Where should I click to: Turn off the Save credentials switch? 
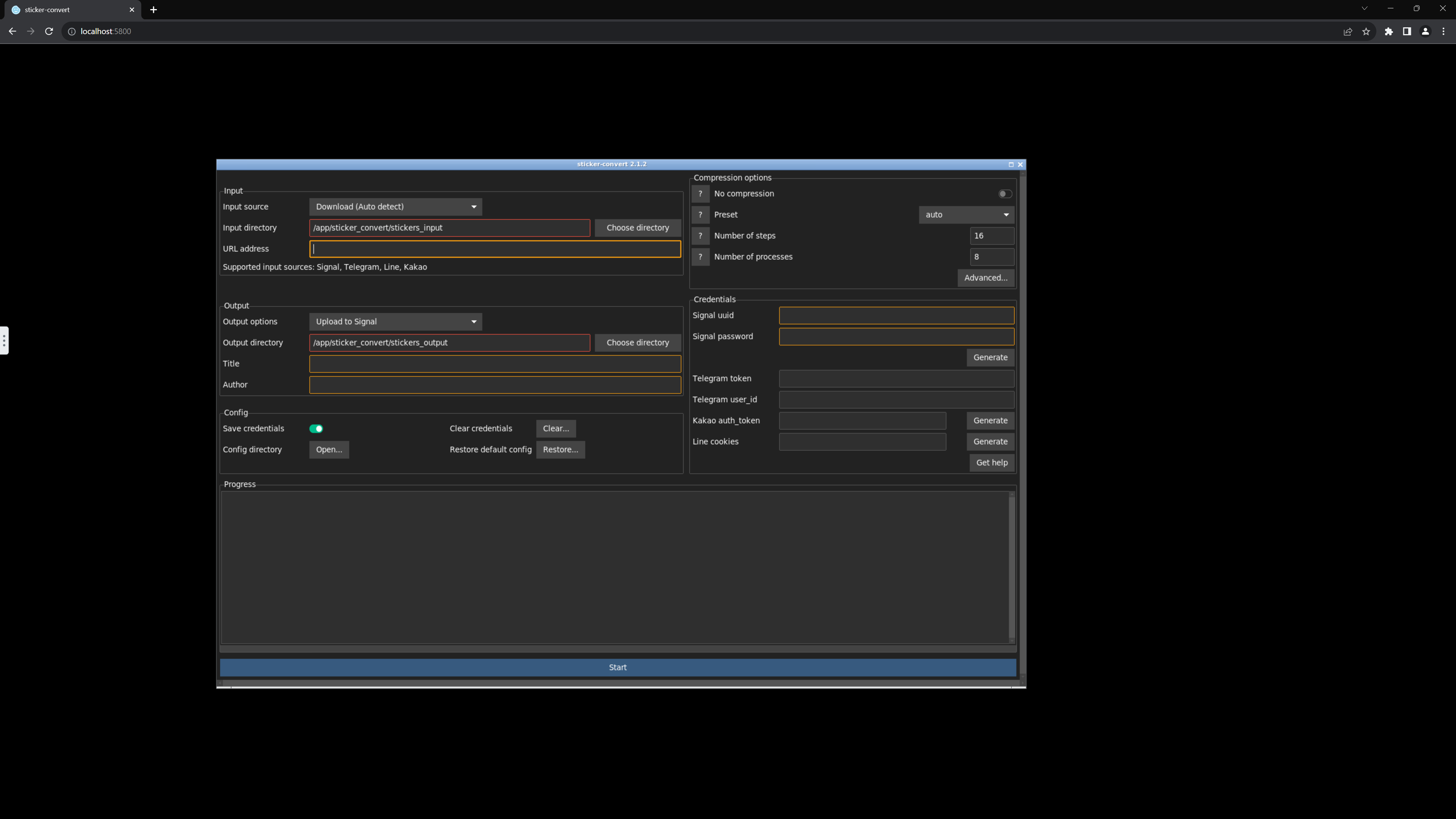tap(316, 428)
